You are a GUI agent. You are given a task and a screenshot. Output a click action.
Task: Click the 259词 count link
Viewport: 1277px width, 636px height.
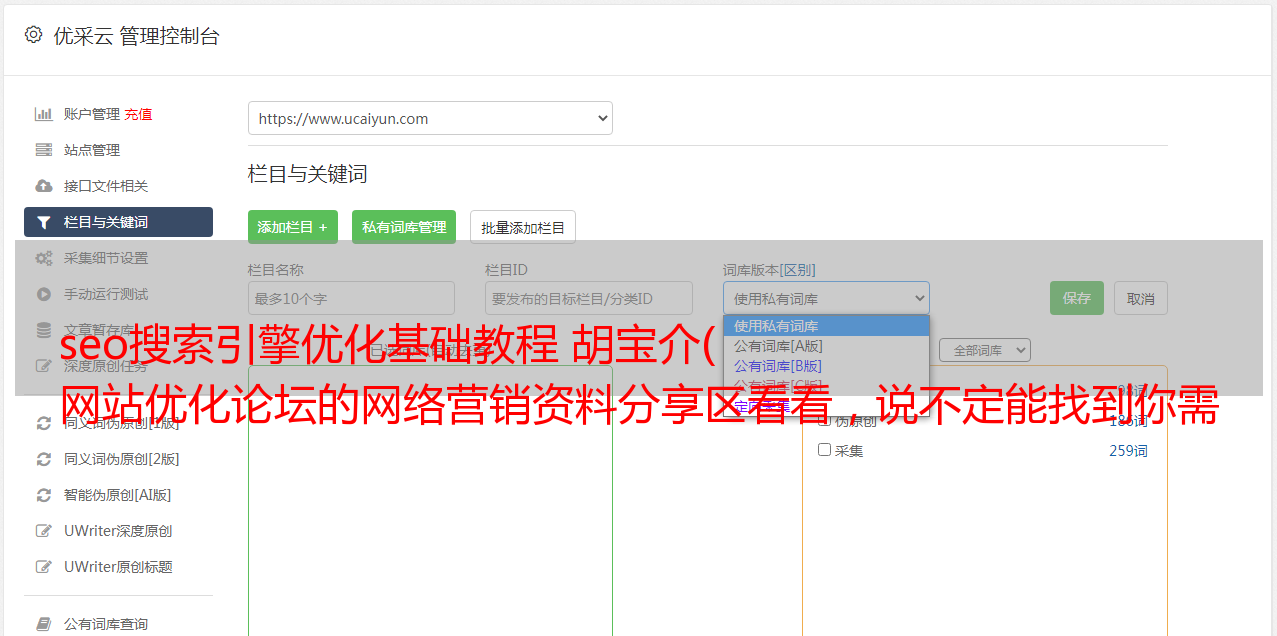(1128, 451)
